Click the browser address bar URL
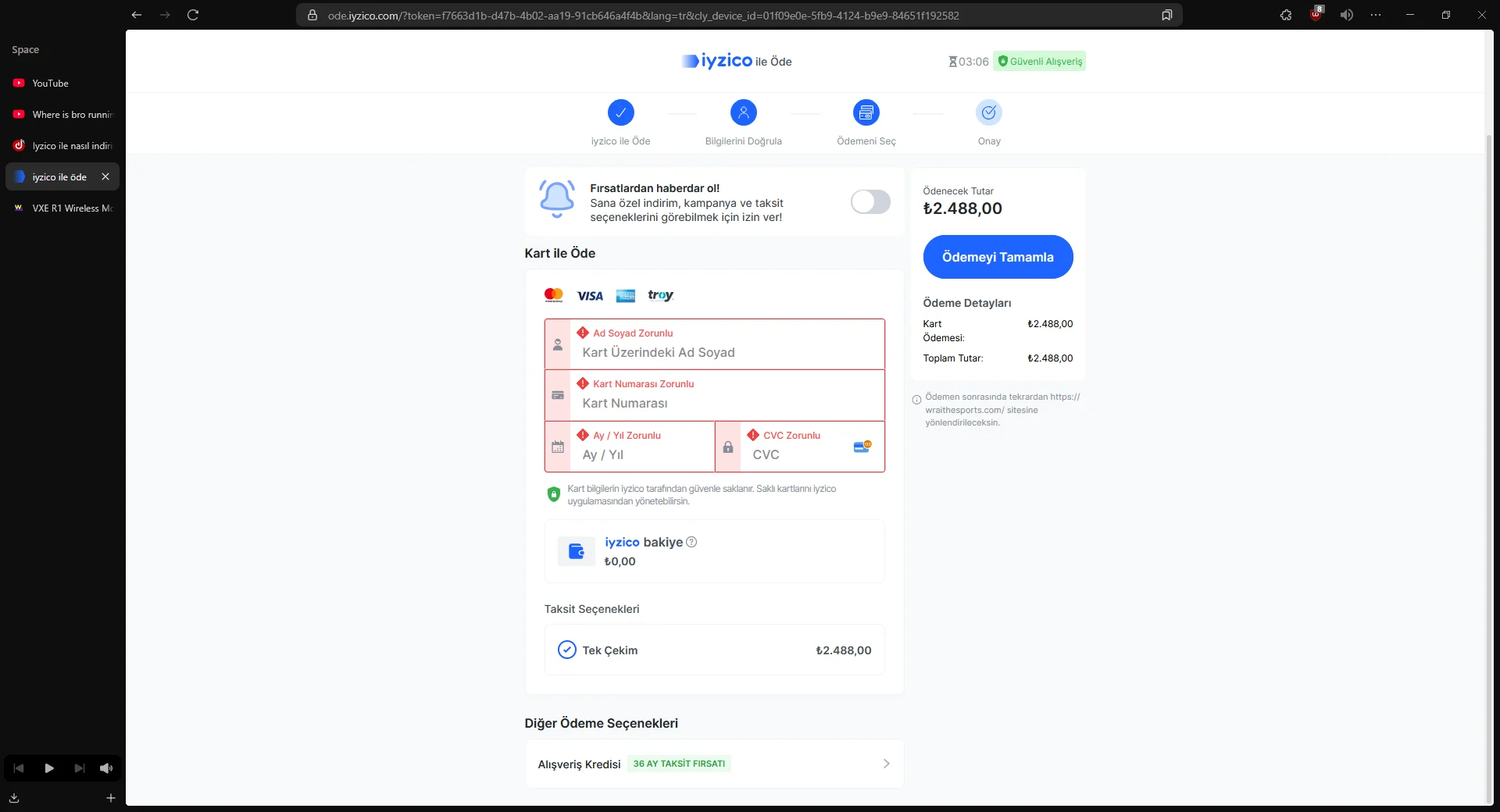This screenshot has width=1500, height=812. pos(643,16)
